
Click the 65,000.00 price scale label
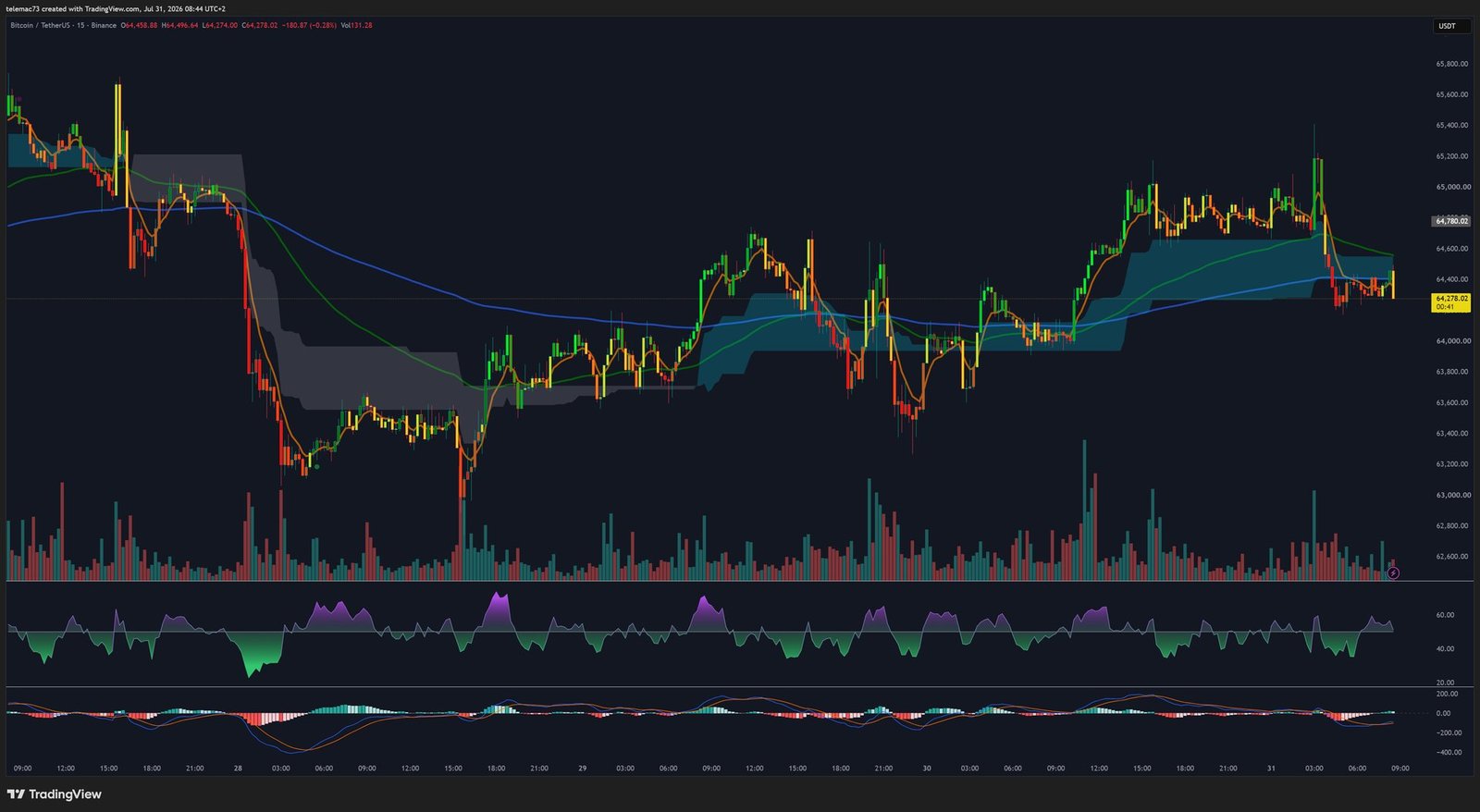pos(1452,187)
